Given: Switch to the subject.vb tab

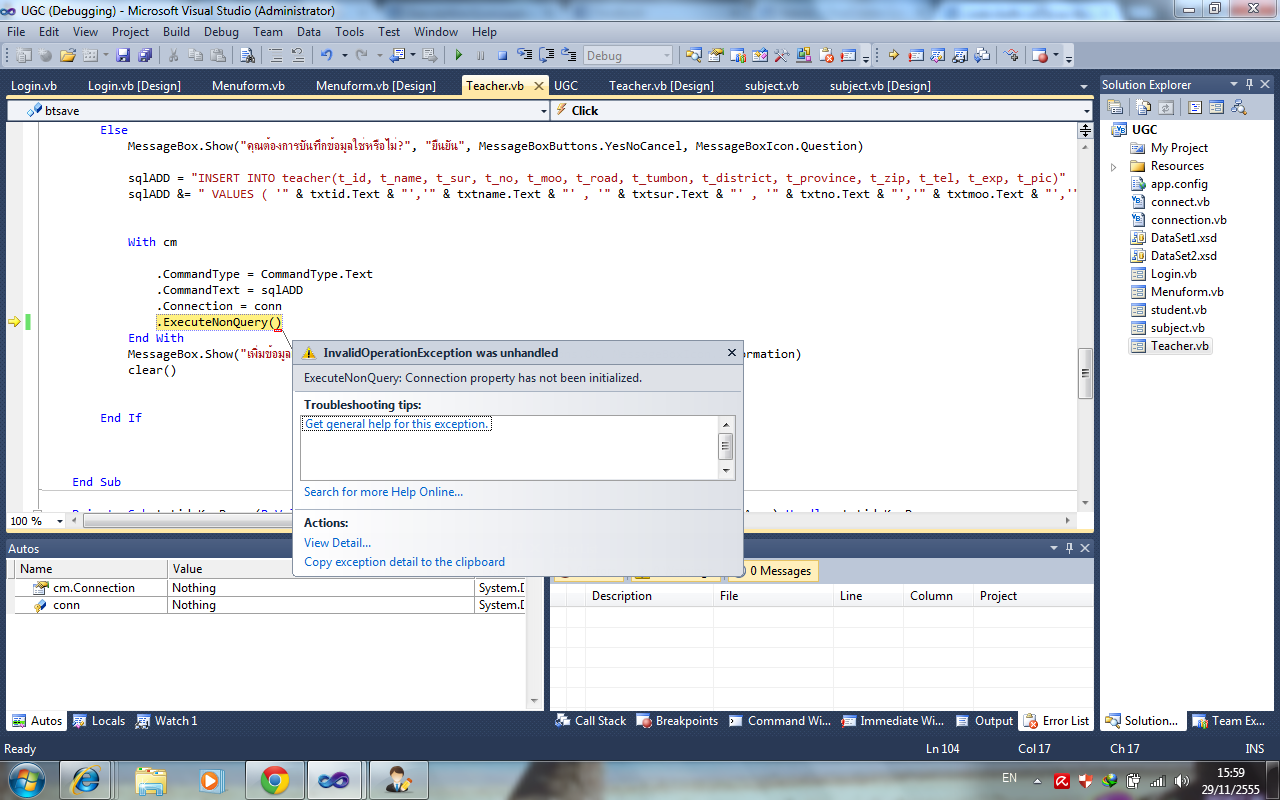Looking at the screenshot, I should pos(771,86).
